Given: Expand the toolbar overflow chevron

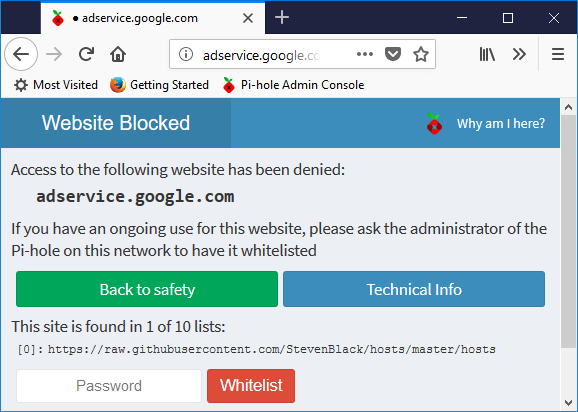Looking at the screenshot, I should pyautogui.click(x=519, y=55).
